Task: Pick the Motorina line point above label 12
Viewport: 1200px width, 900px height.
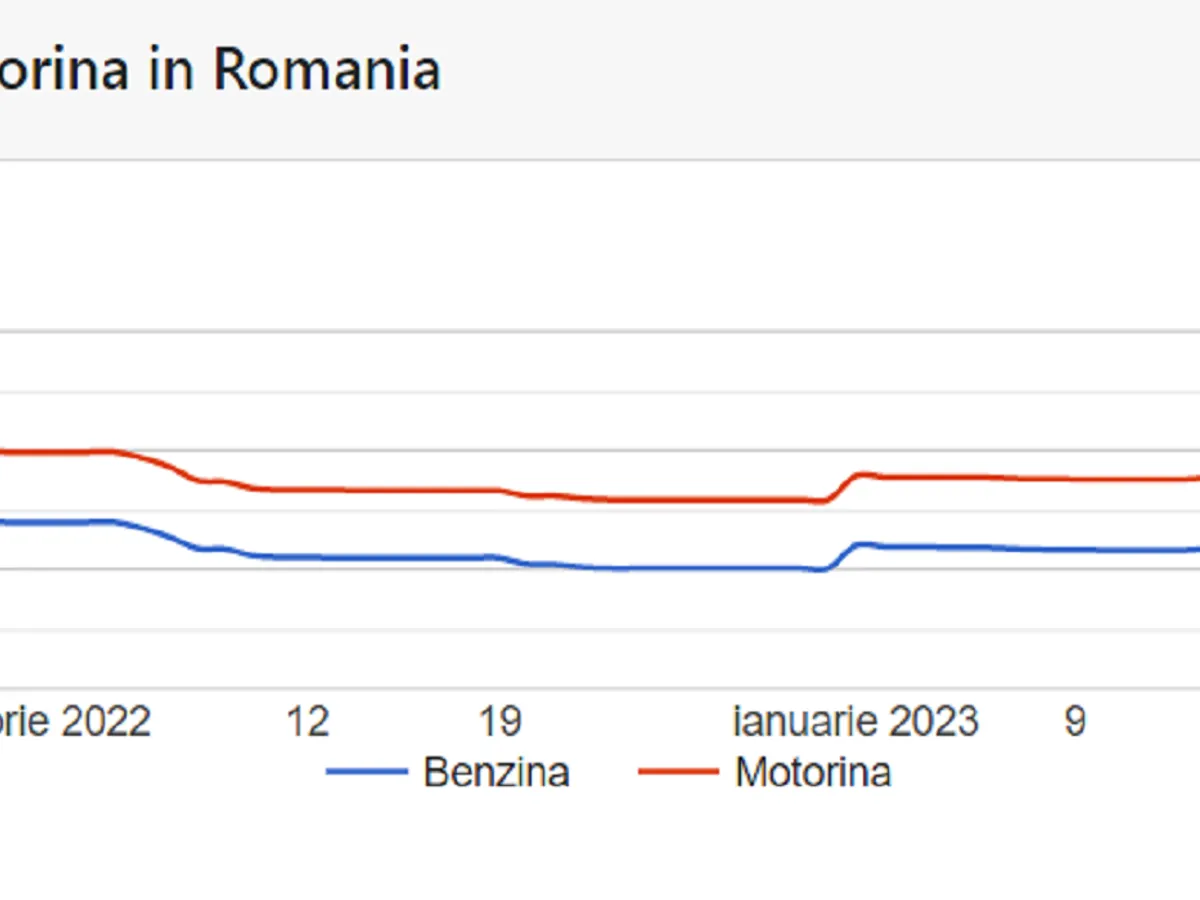Action: (307, 489)
